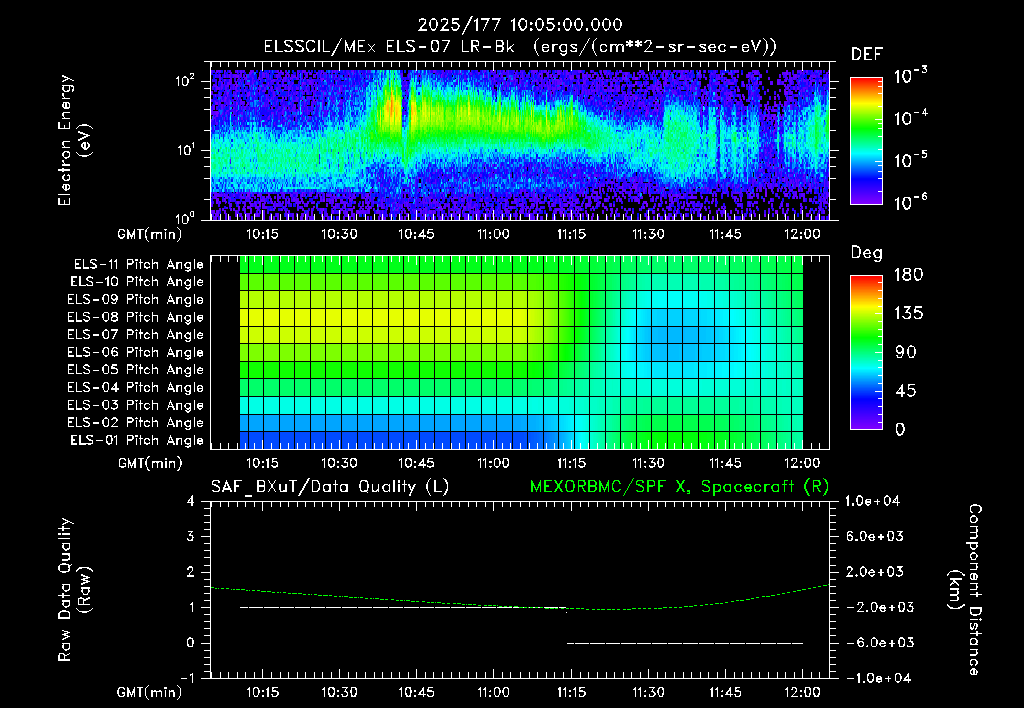Image resolution: width=1024 pixels, height=708 pixels.
Task: Click tick 3 on Raw Data Quality axis
Action: pos(191,536)
